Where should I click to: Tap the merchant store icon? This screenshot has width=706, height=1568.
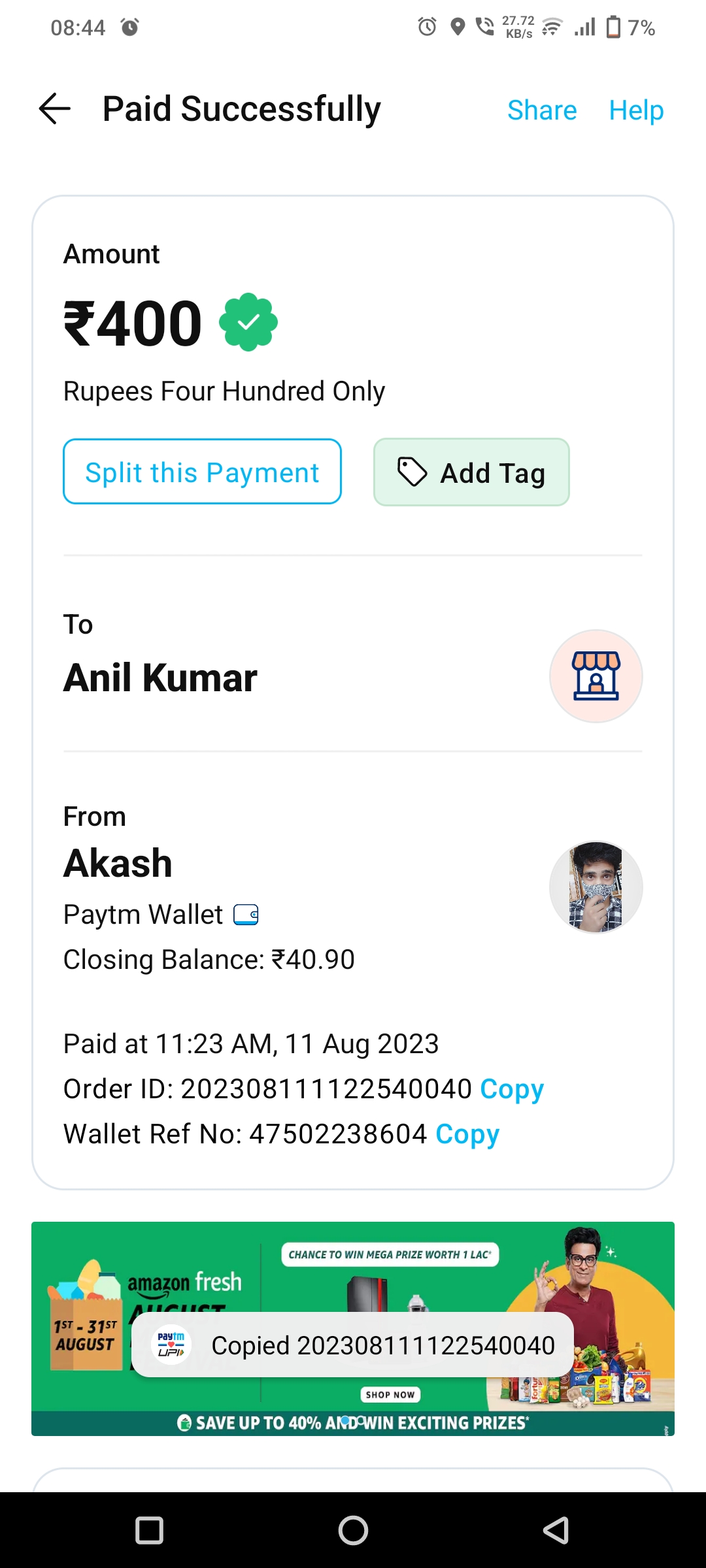tap(596, 676)
